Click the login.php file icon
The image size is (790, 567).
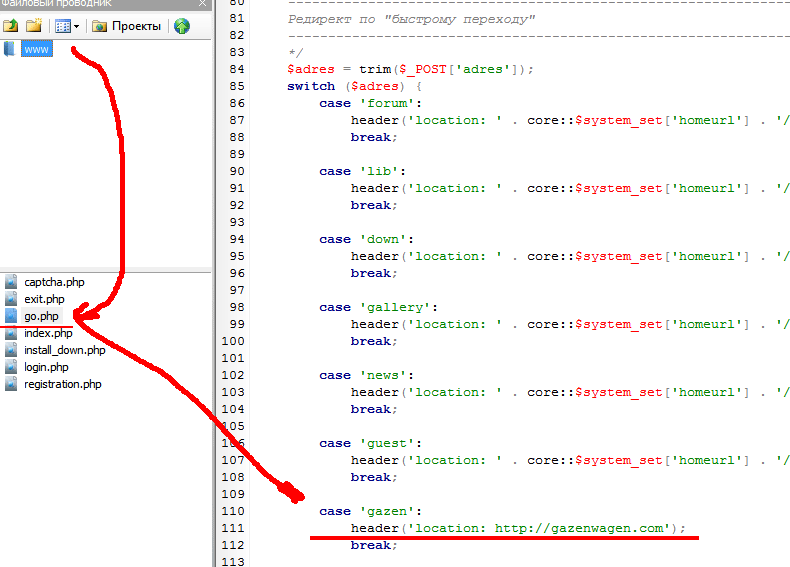coord(11,367)
